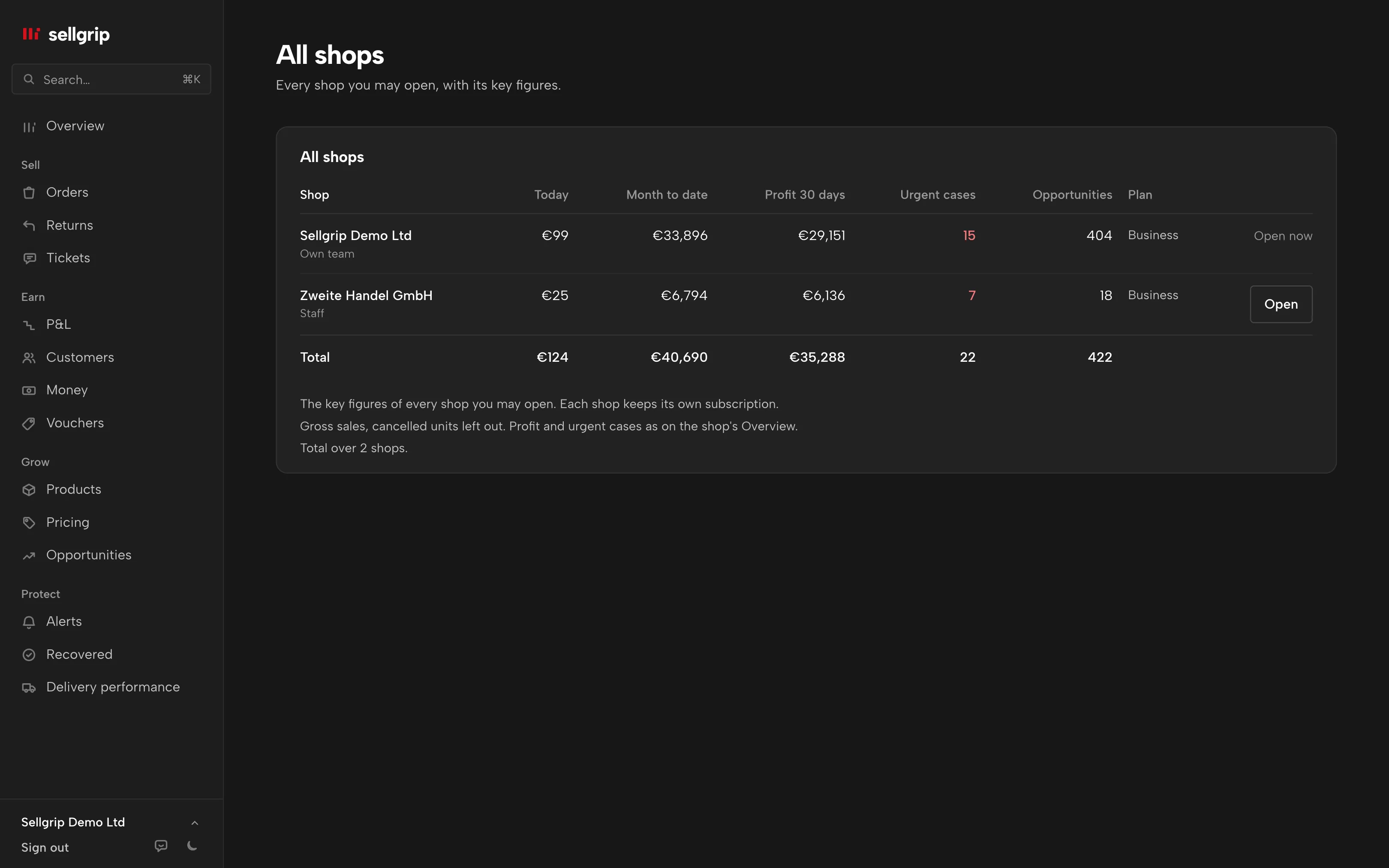Open Sellgrip Demo Ltd shop switcher
This screenshot has height=868, width=1389.
click(111, 822)
